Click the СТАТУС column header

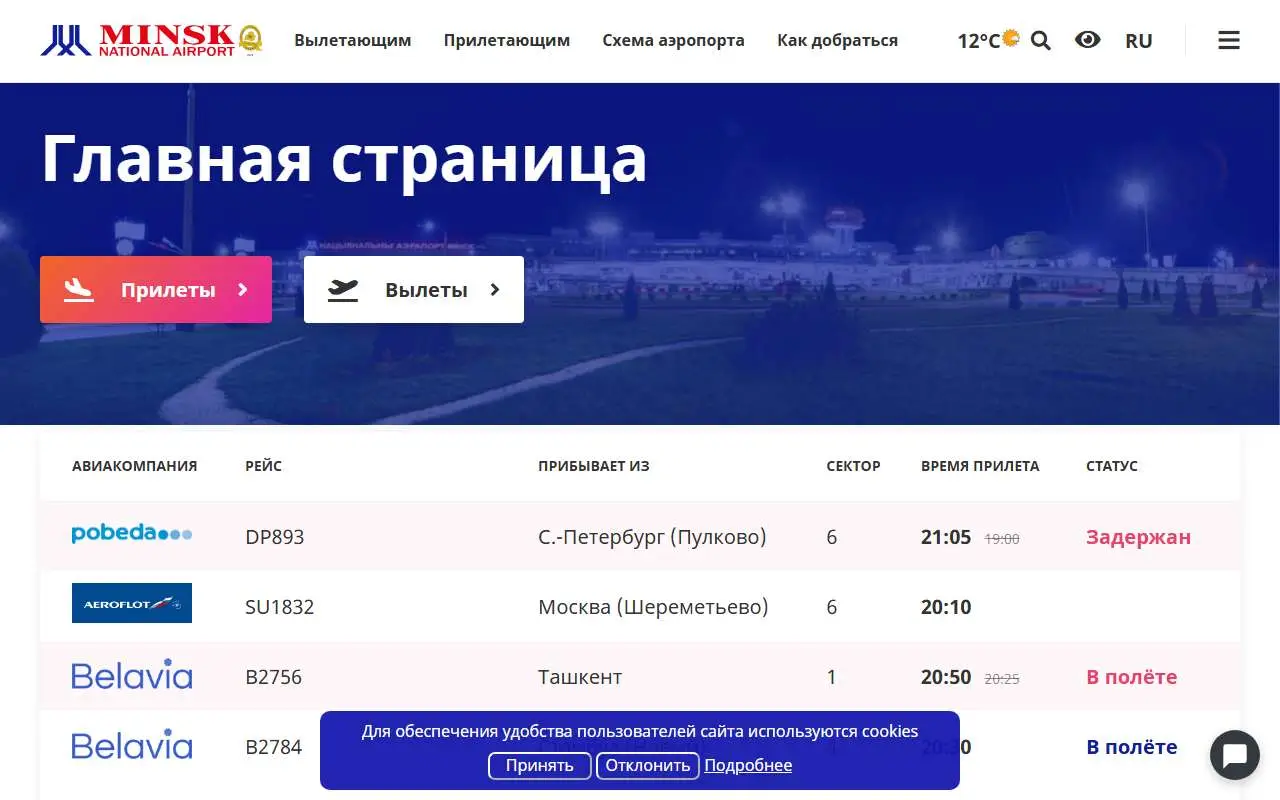pos(1112,466)
